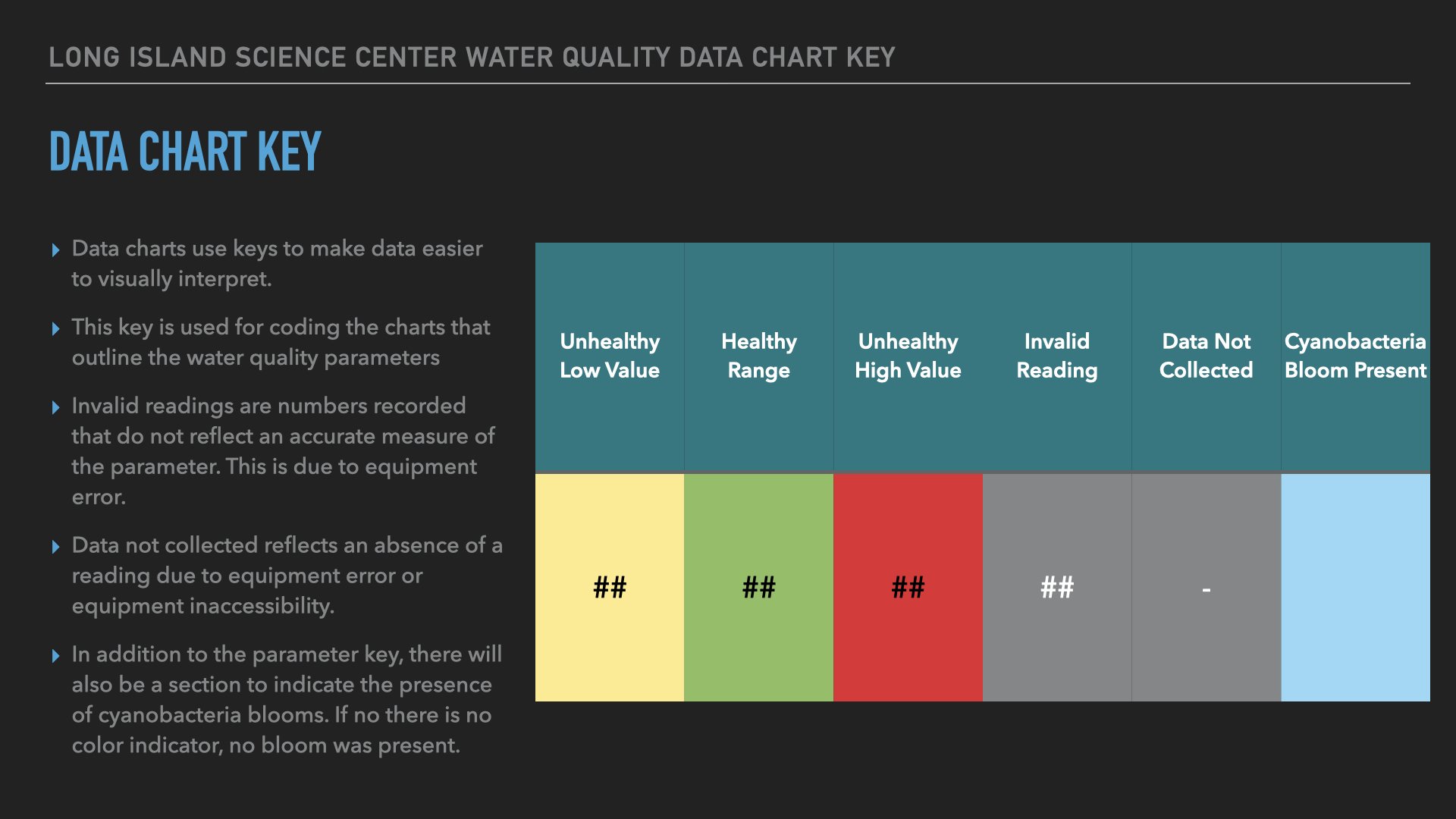The height and width of the screenshot is (819, 1456).
Task: Click the "Unhealthy Low Value" header cell
Action: (610, 356)
